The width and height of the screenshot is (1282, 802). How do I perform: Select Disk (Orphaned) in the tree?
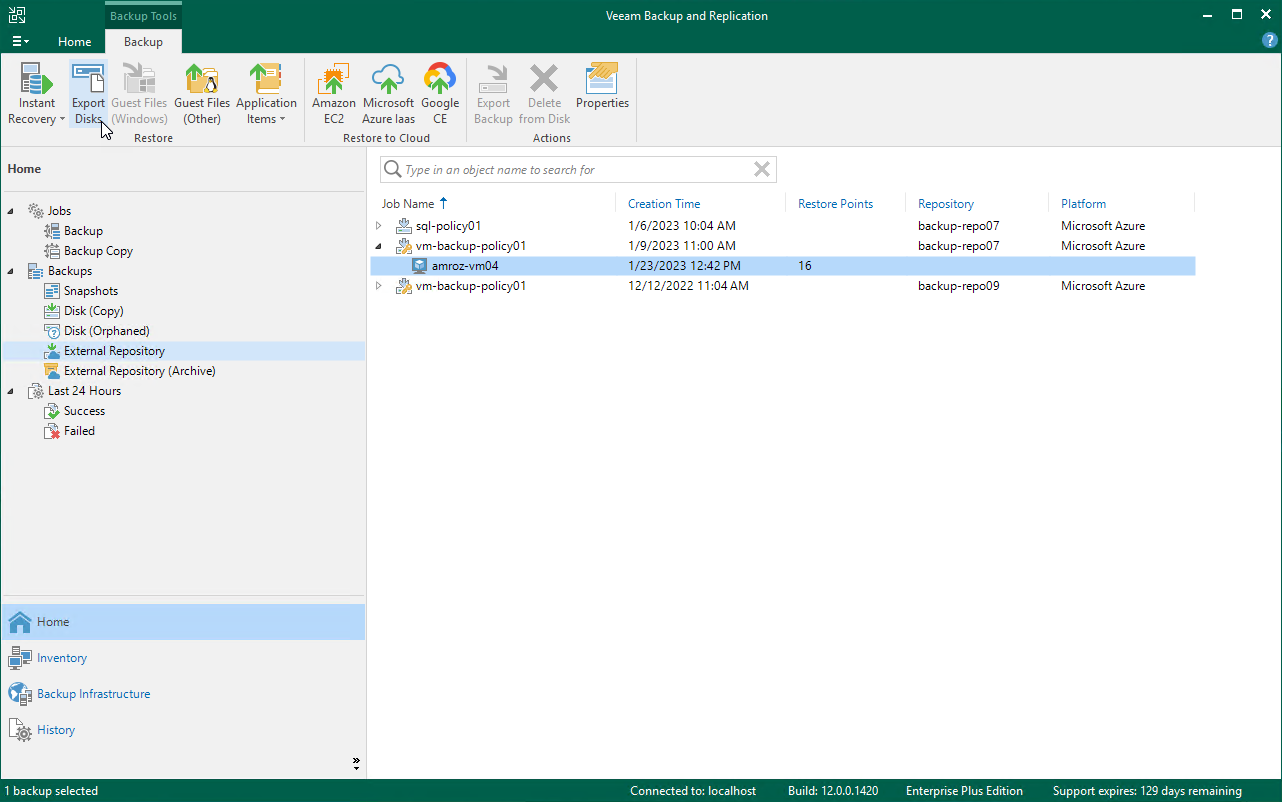tap(106, 331)
